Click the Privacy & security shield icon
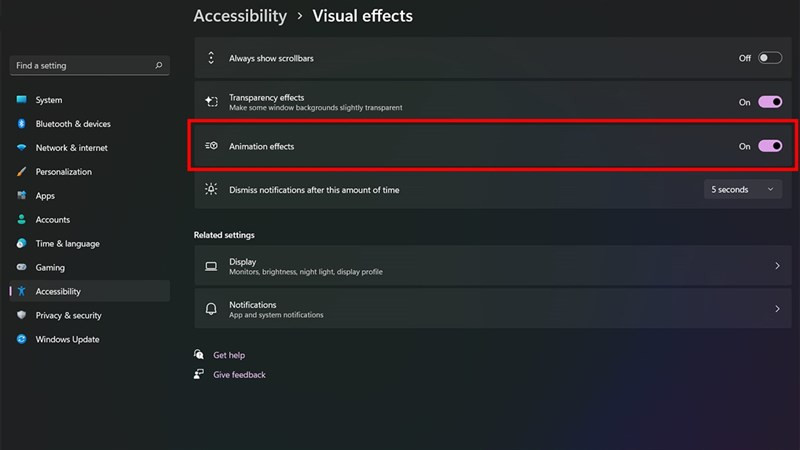 pos(21,316)
